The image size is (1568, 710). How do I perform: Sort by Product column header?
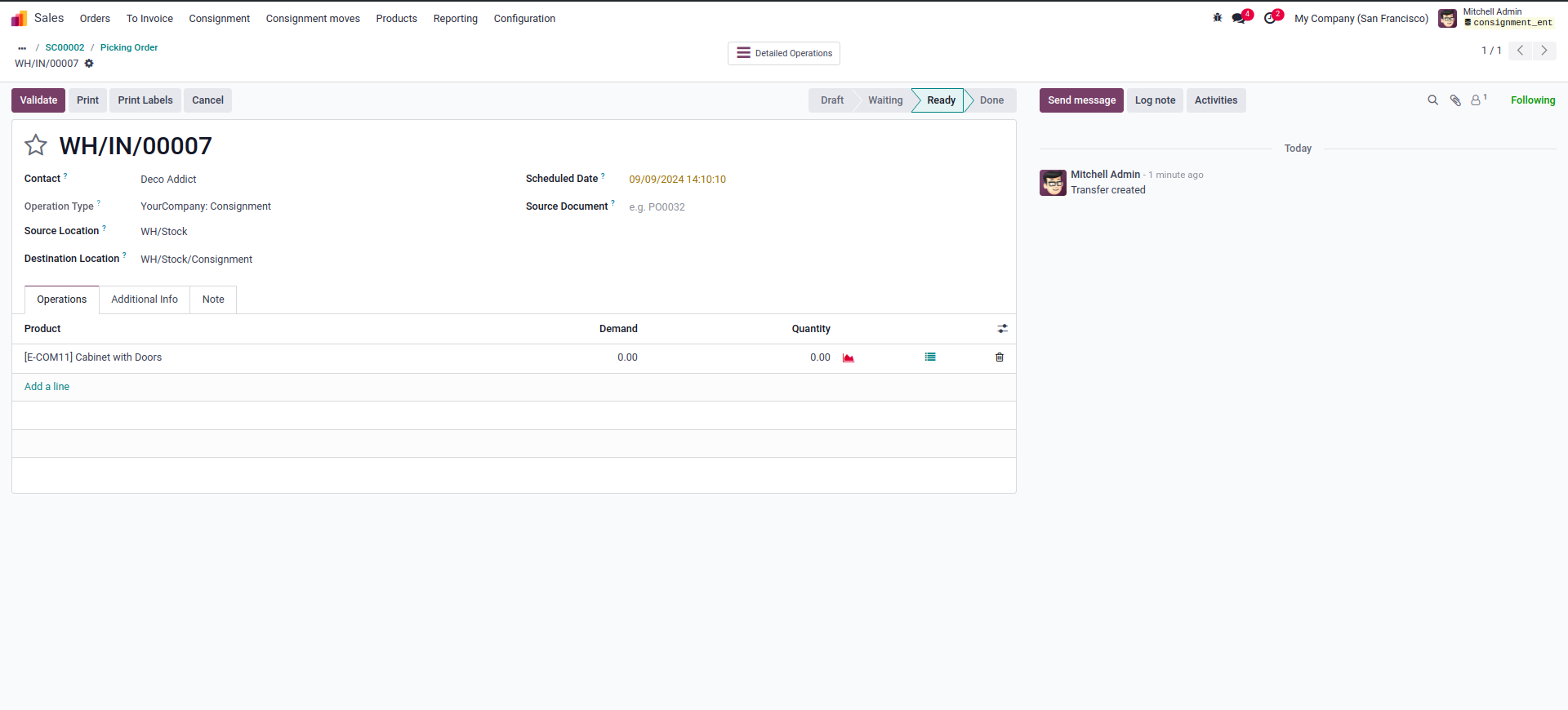tap(42, 329)
